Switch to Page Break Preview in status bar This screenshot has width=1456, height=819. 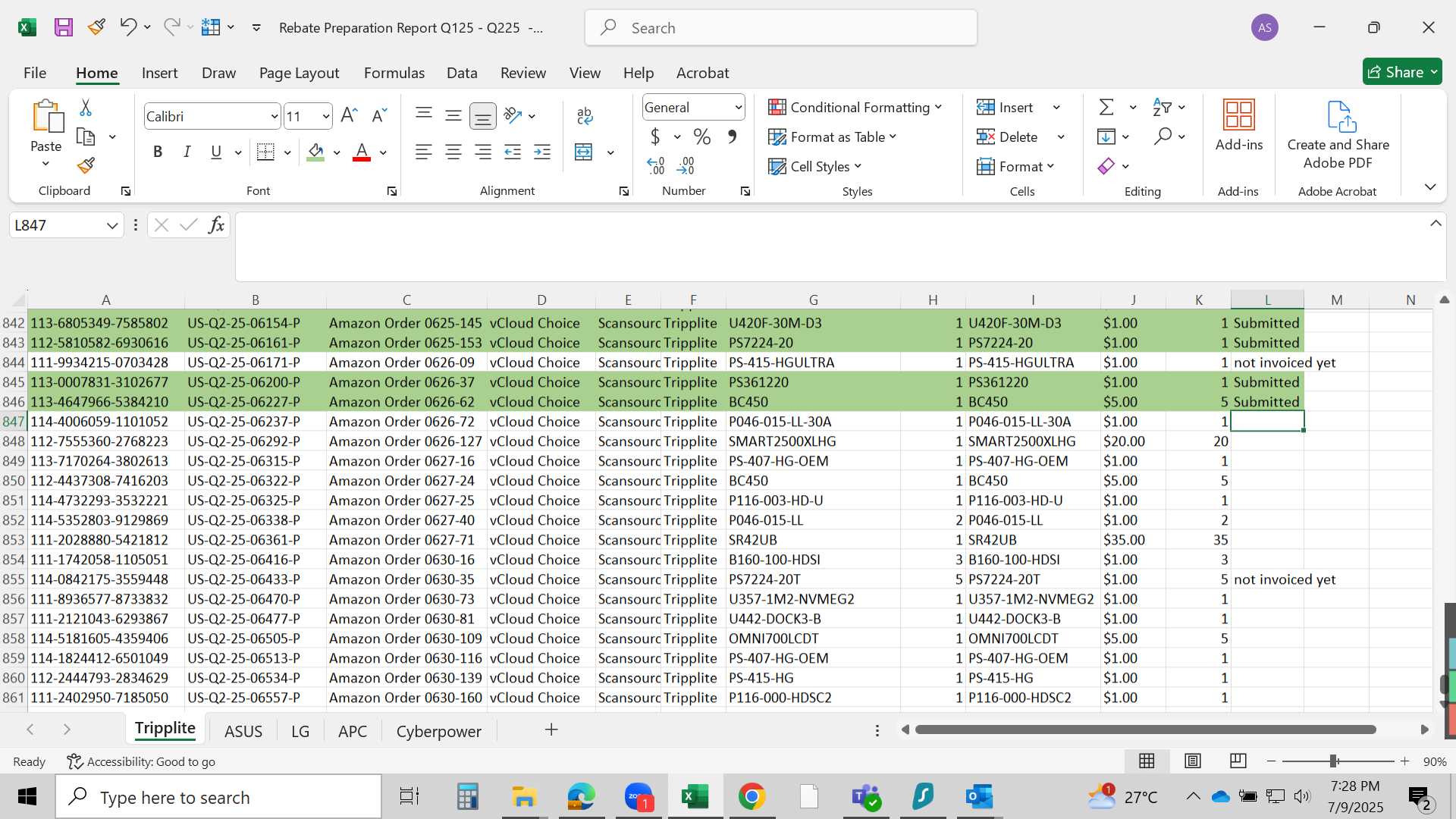pos(1238,761)
